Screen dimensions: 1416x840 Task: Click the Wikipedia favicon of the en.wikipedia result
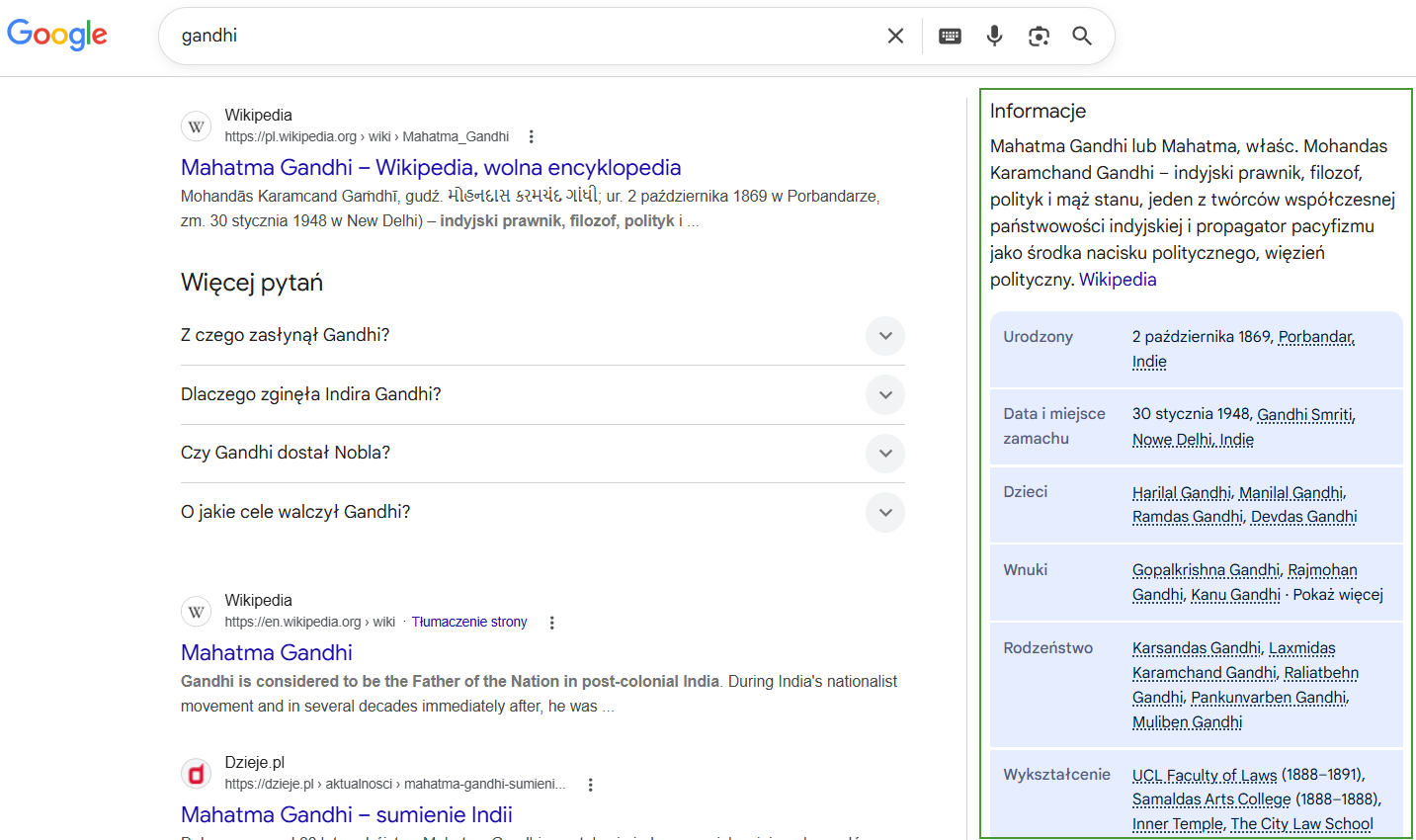pyautogui.click(x=197, y=612)
